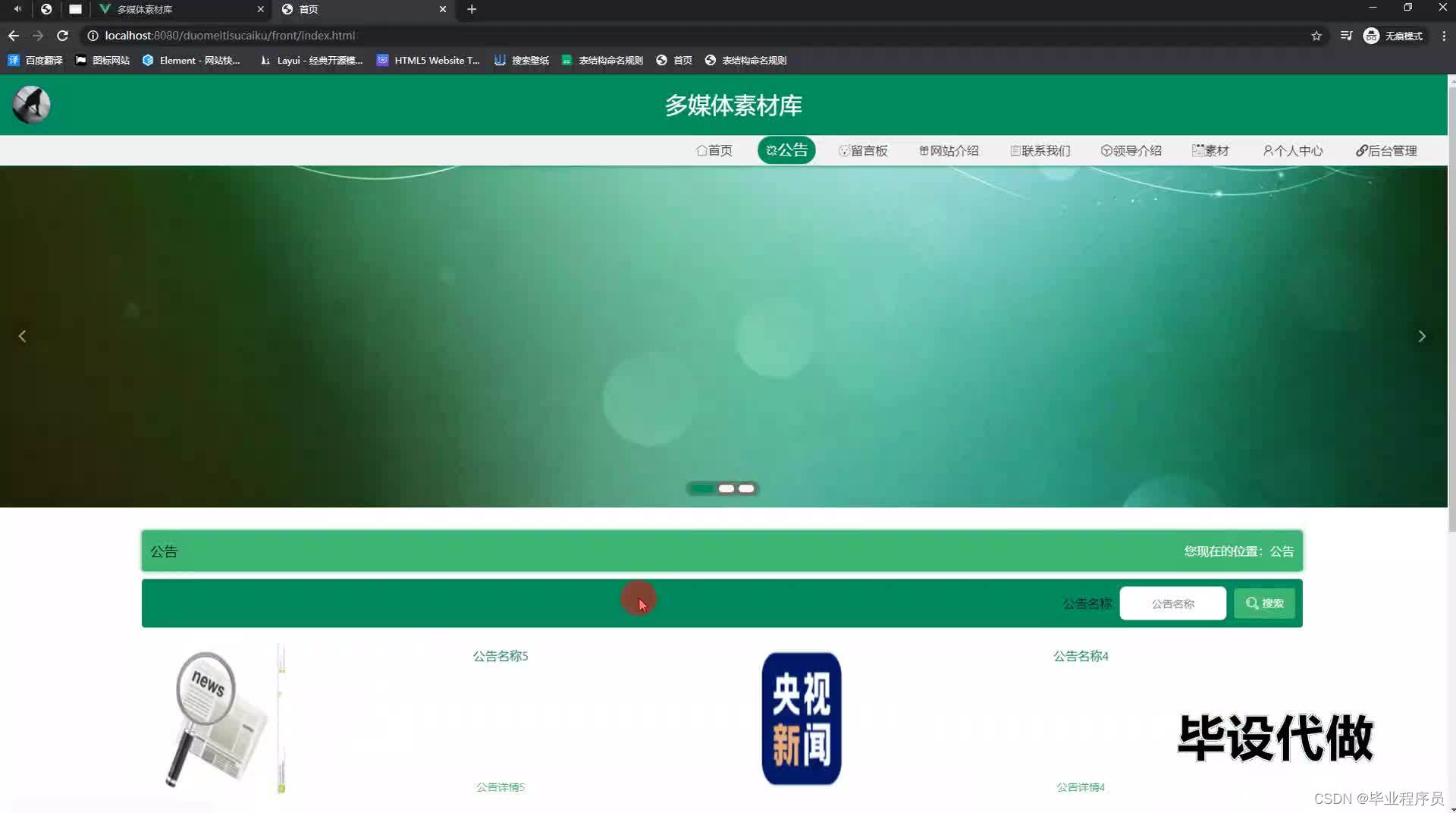The width and height of the screenshot is (1456, 813).
Task: Show previous carousel slide
Action: 22,336
